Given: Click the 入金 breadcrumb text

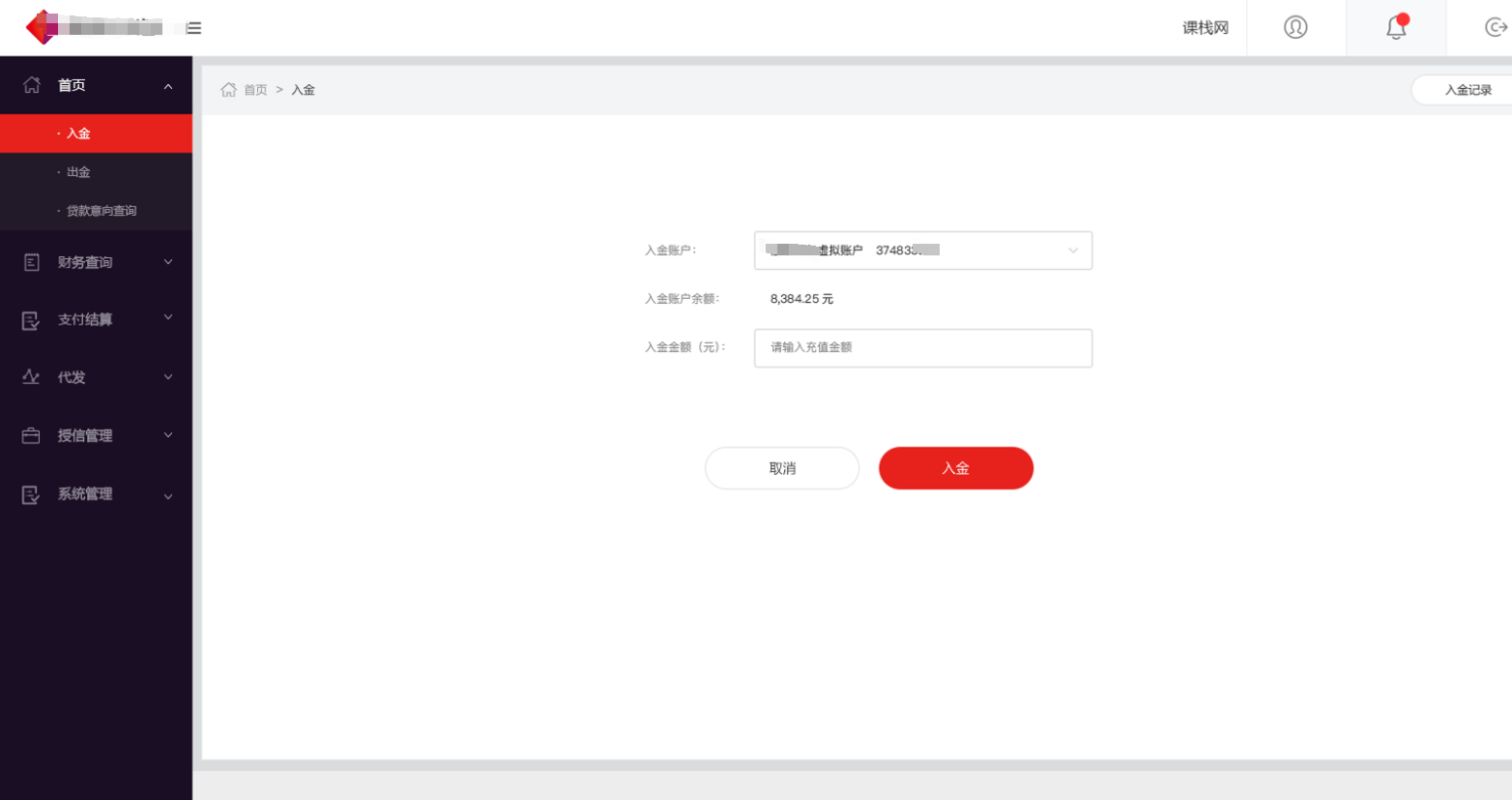Looking at the screenshot, I should pos(304,90).
